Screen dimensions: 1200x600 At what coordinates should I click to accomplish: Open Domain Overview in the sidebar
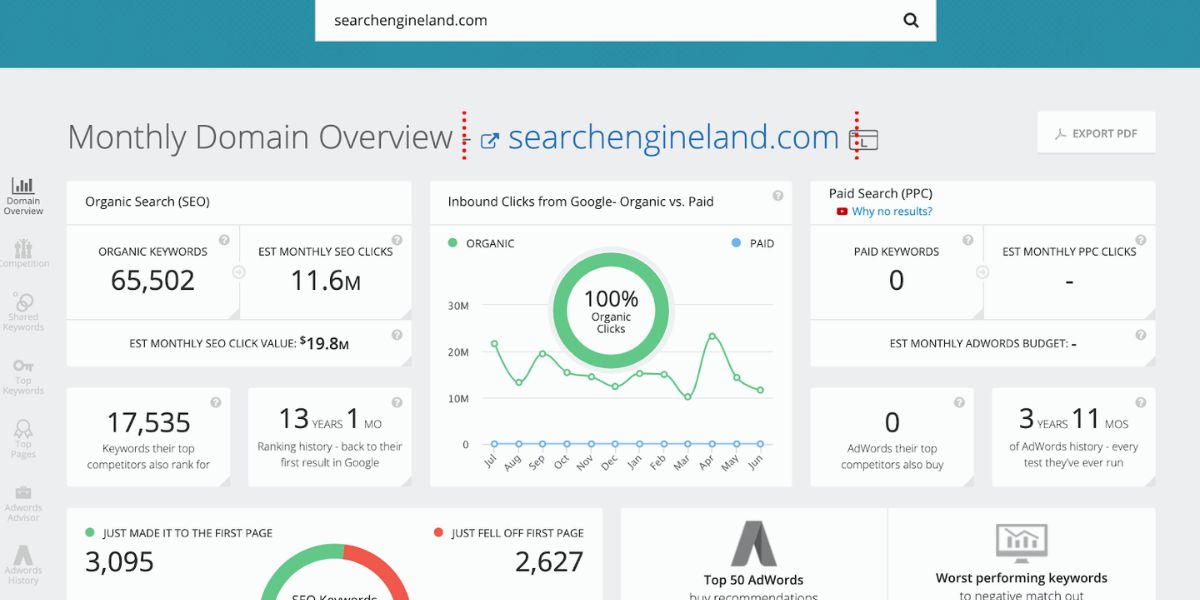click(23, 197)
